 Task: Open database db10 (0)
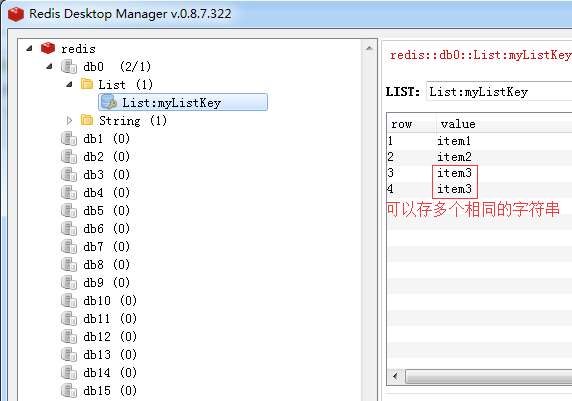110,301
